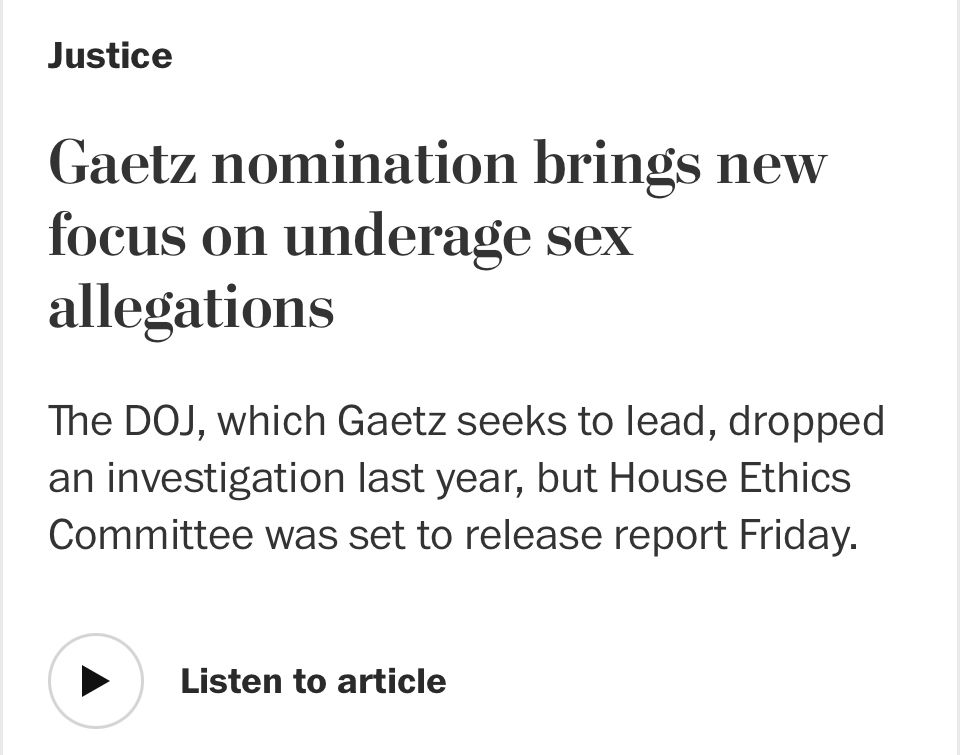This screenshot has height=755, width=960.
Task: Click 'brings new' in the headline
Action: click(680, 165)
